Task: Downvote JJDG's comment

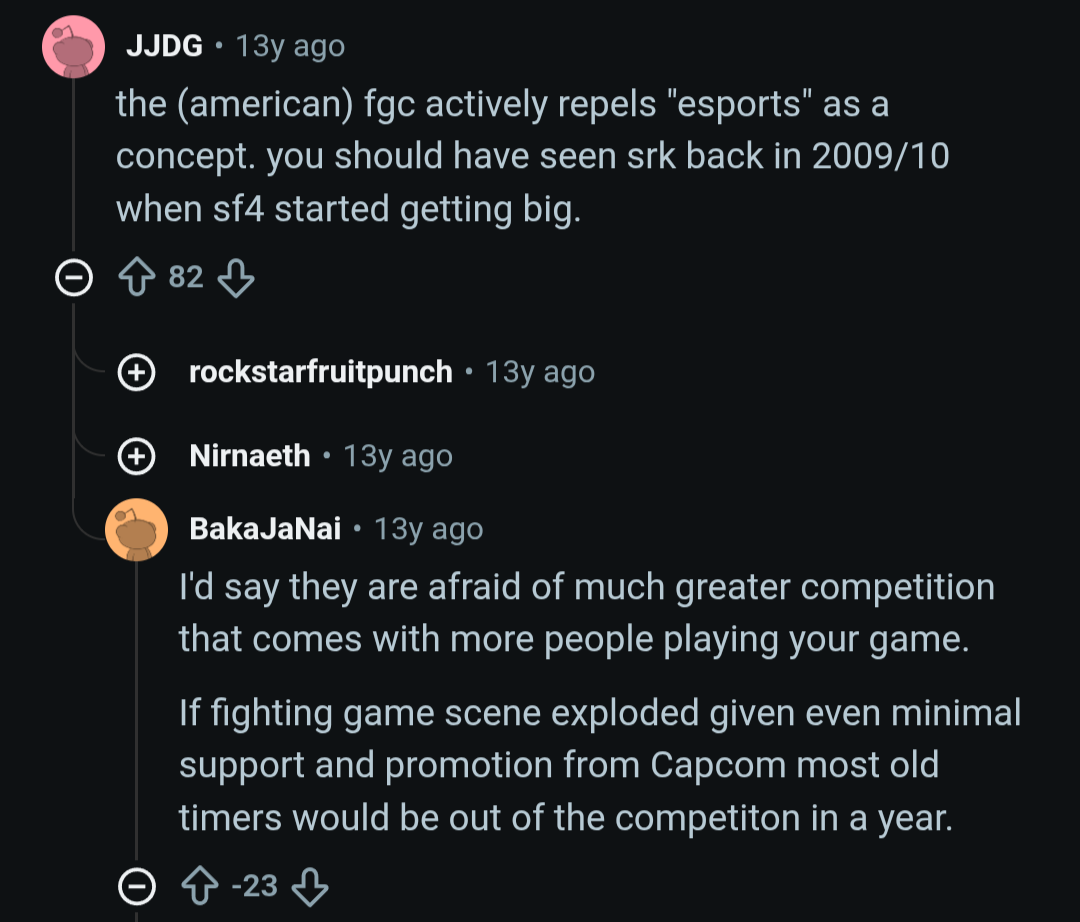Action: (236, 277)
